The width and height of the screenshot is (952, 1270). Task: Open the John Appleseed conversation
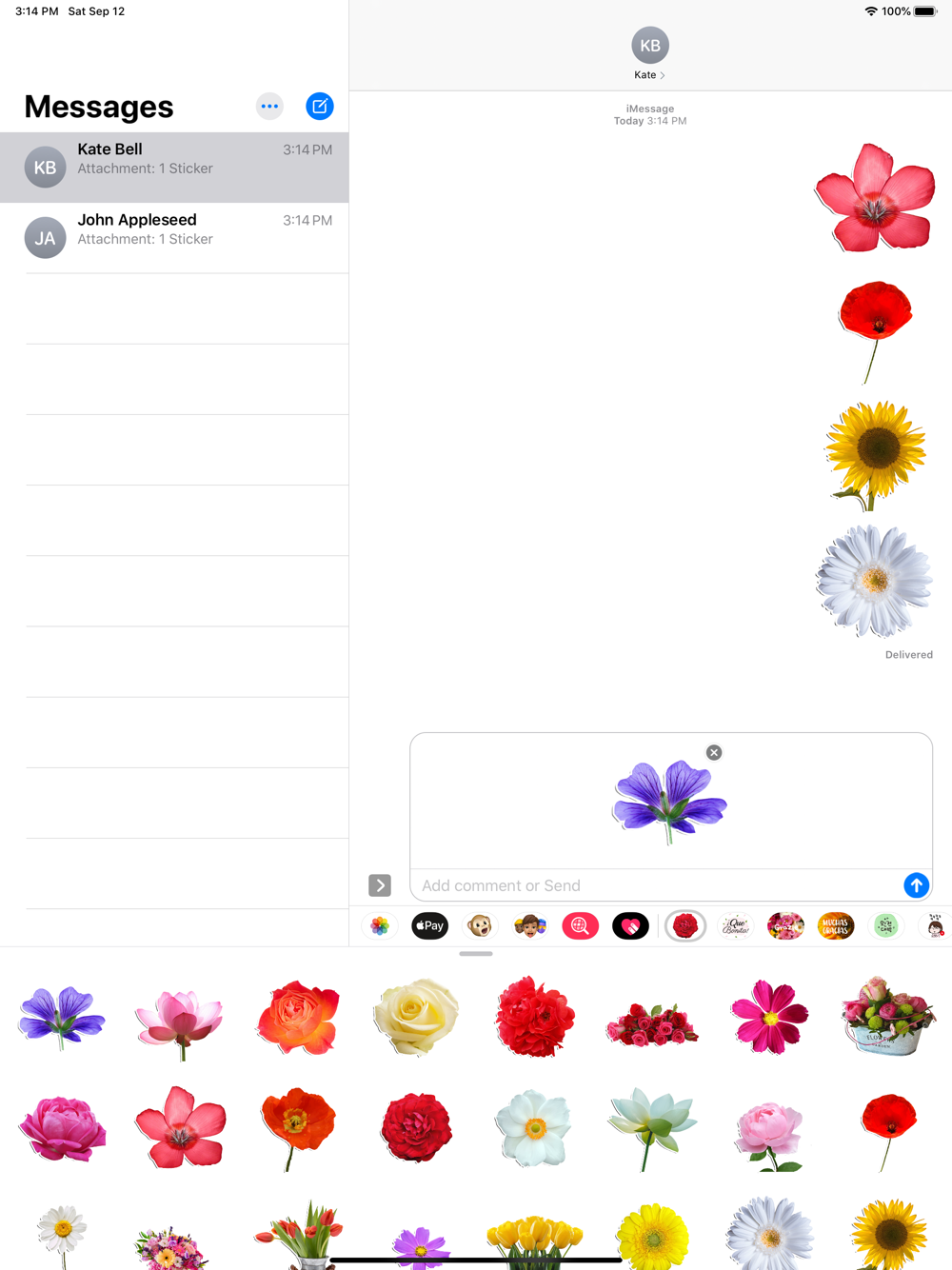[174, 238]
